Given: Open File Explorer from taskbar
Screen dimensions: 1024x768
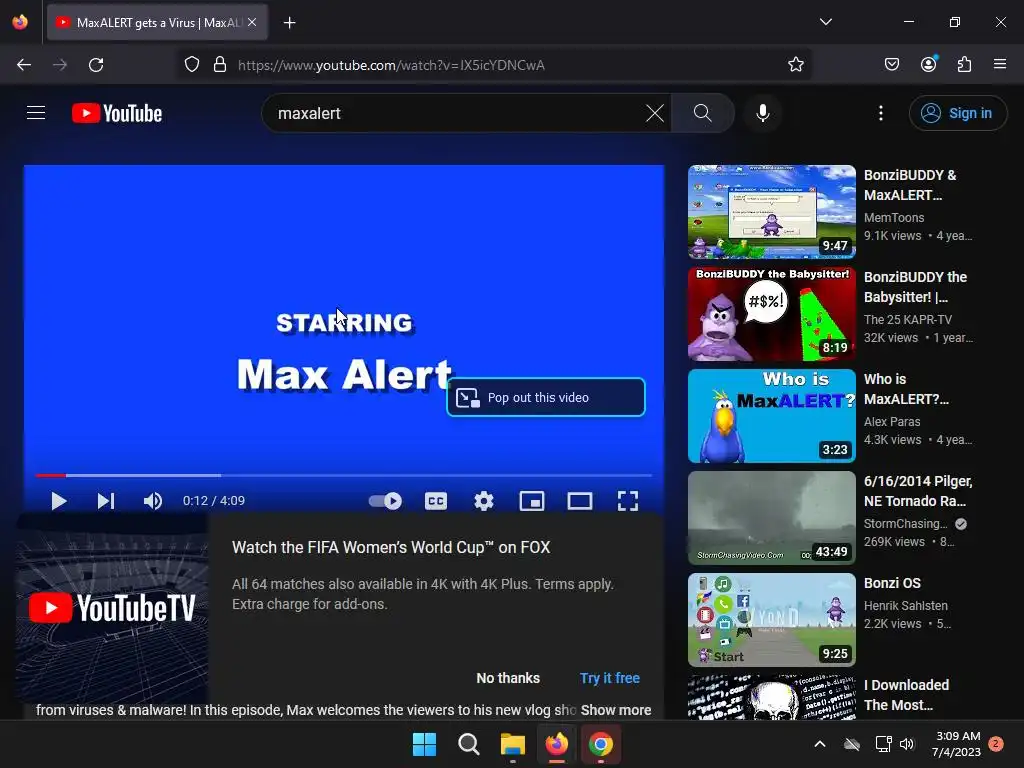Looking at the screenshot, I should (513, 744).
